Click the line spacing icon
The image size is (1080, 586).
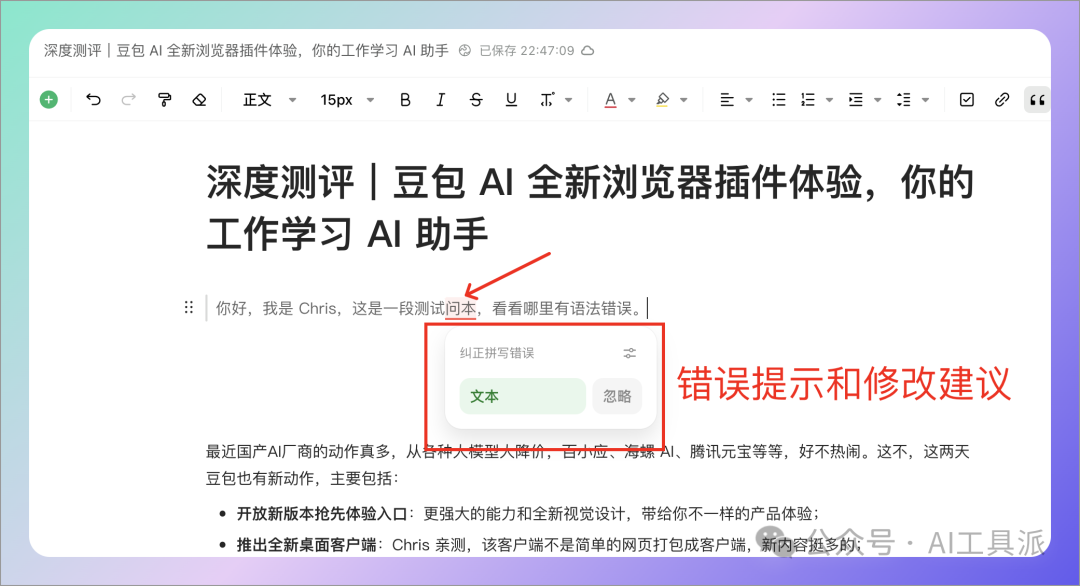[904, 100]
